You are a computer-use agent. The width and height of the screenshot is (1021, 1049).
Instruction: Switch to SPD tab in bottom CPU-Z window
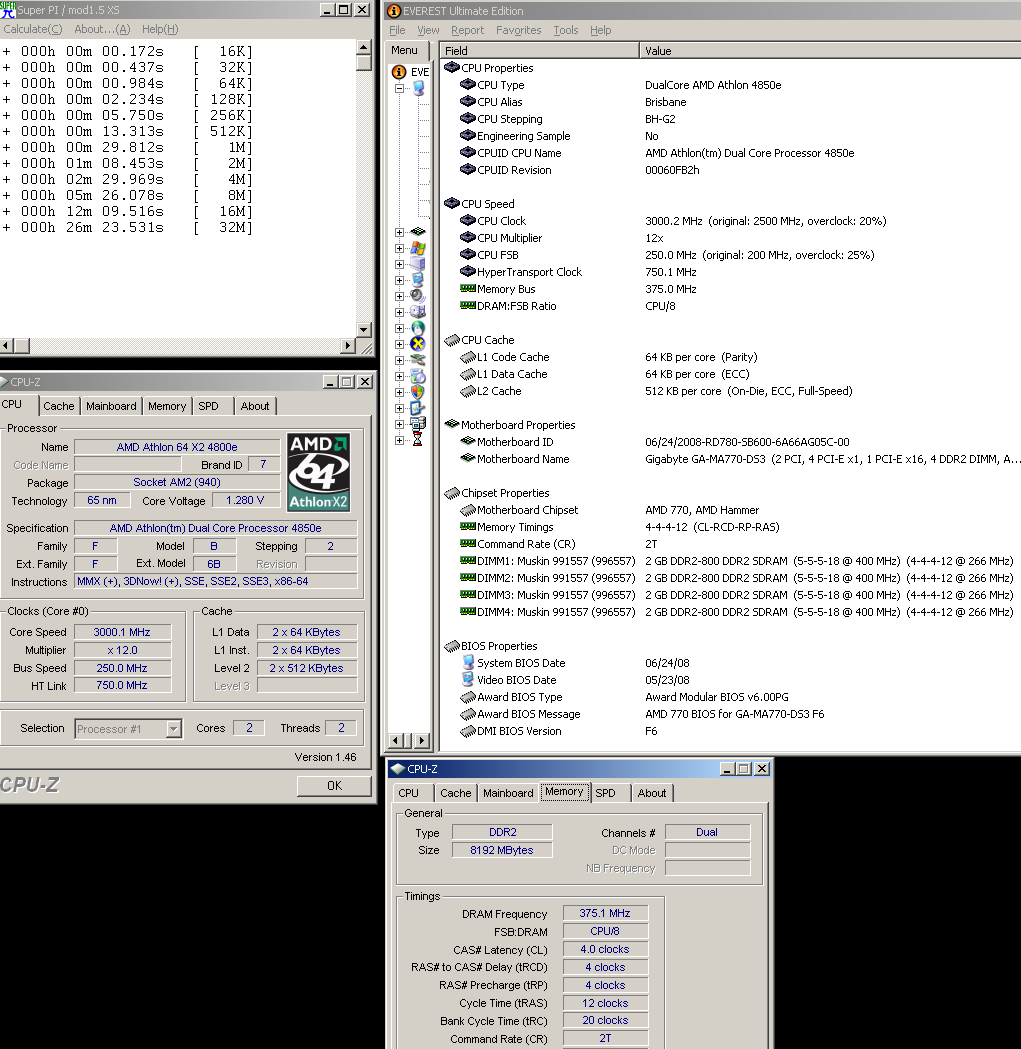606,793
